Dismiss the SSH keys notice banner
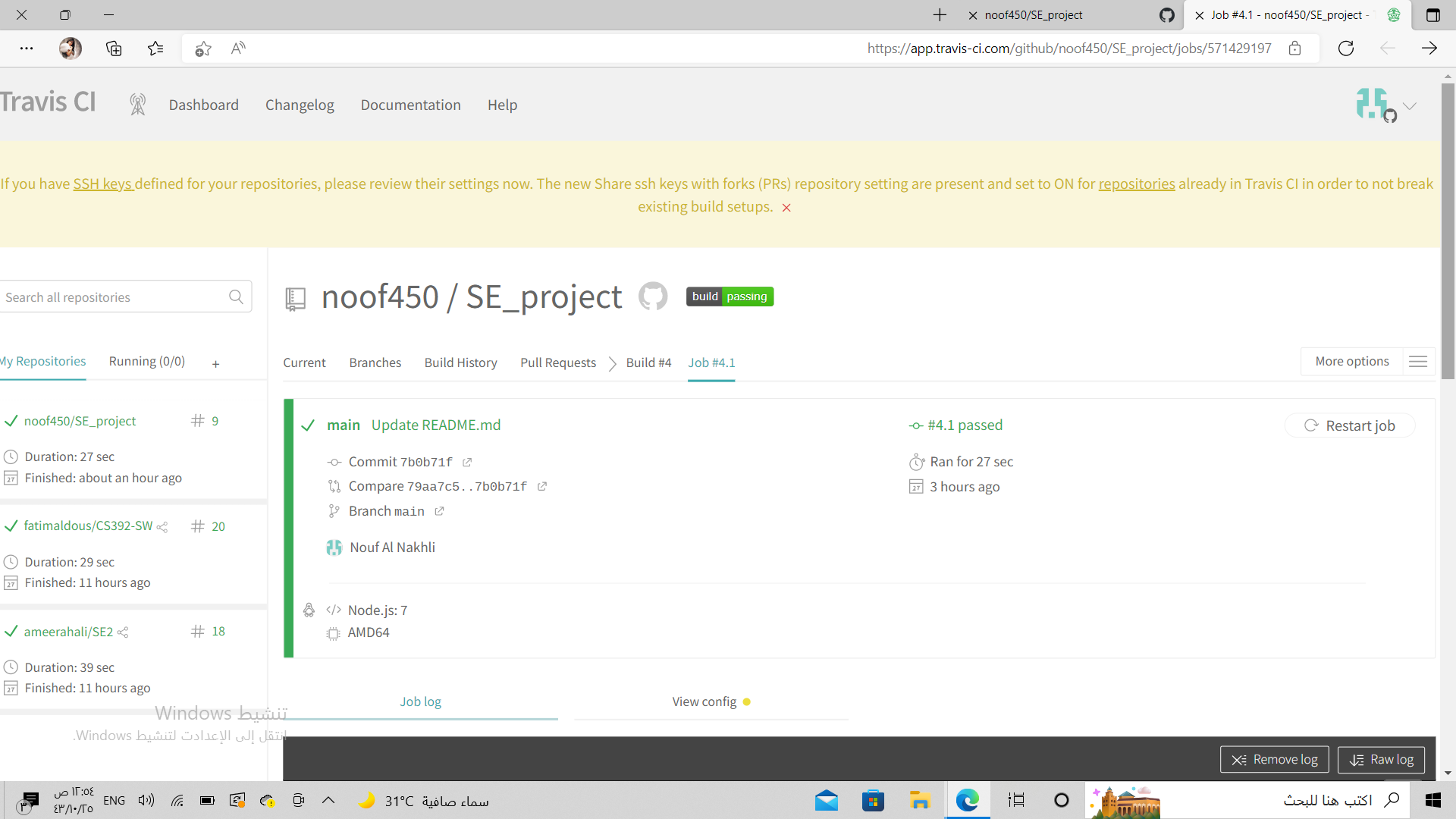The image size is (1456, 819). pyautogui.click(x=786, y=208)
